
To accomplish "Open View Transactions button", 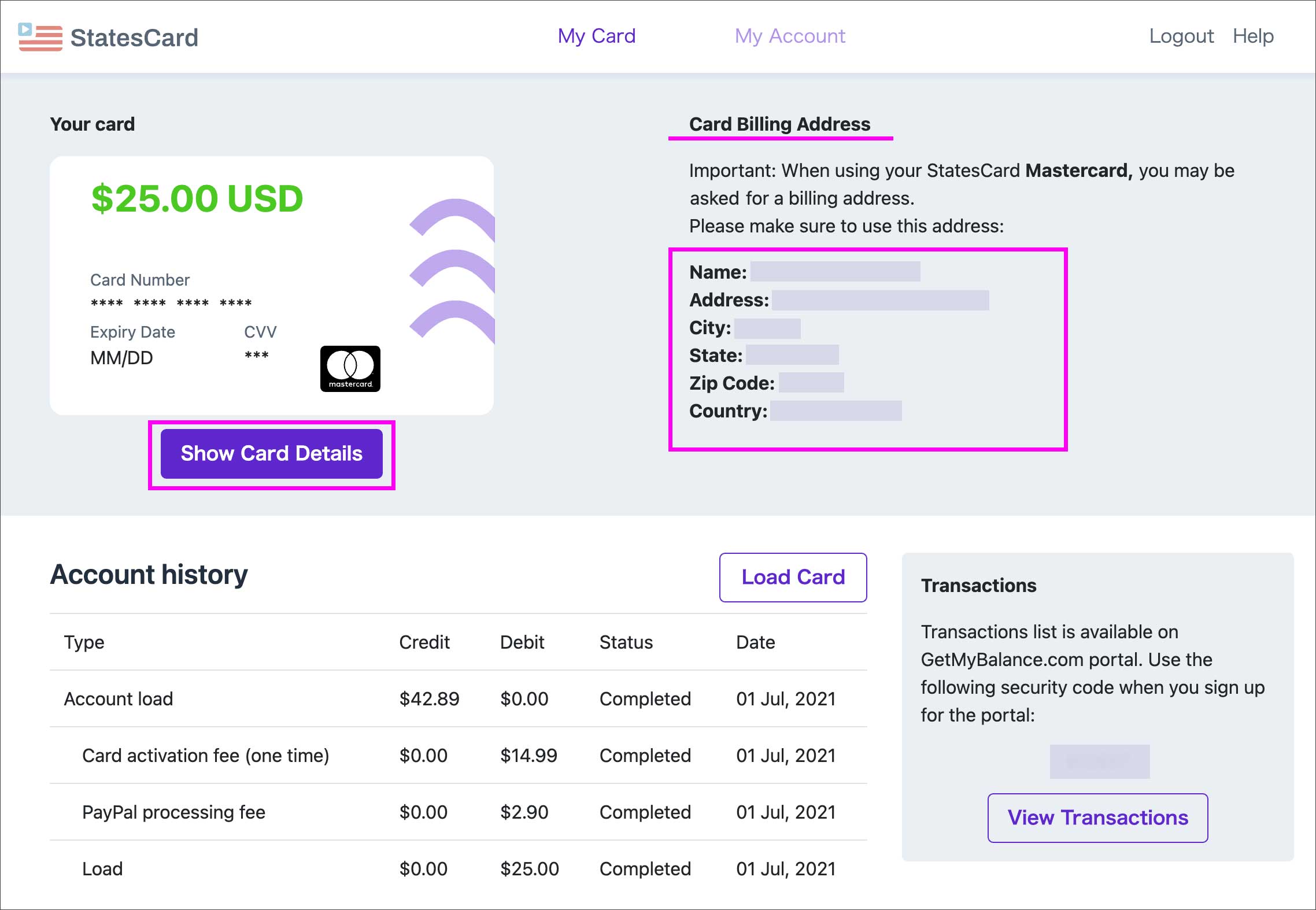I will 1097,817.
